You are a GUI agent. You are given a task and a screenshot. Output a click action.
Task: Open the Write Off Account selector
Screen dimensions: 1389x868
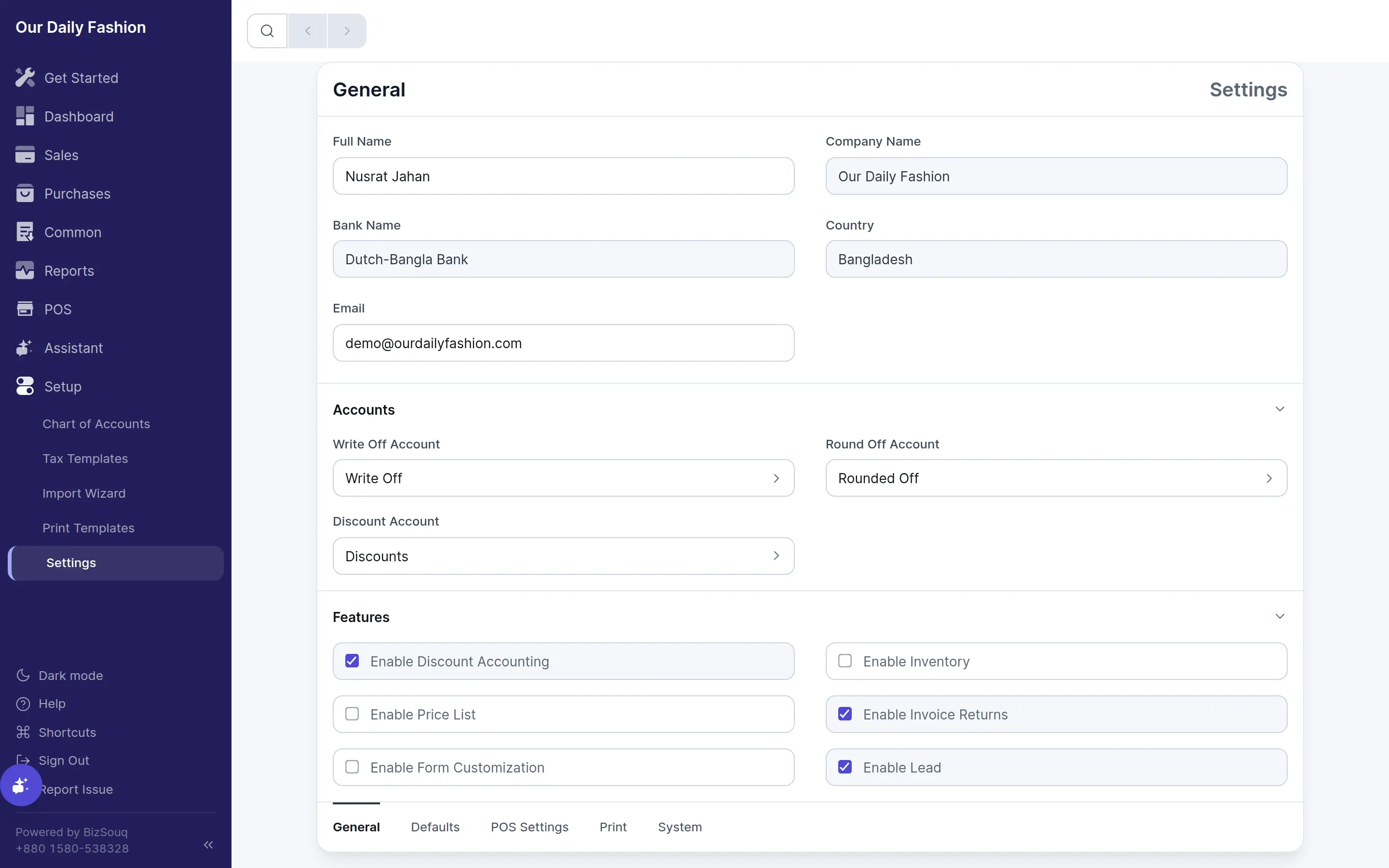(563, 477)
